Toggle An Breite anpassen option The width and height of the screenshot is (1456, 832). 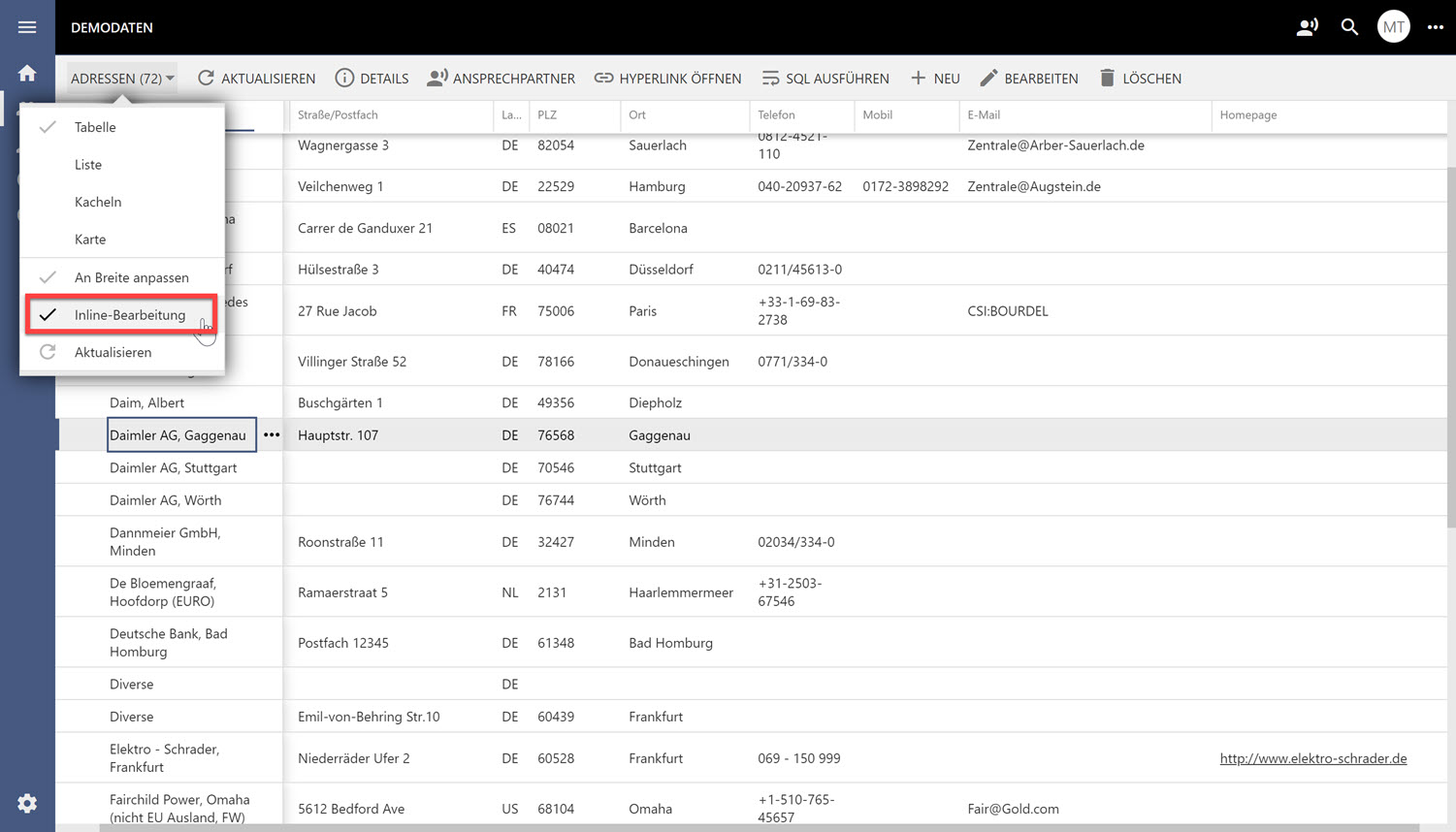pos(131,277)
